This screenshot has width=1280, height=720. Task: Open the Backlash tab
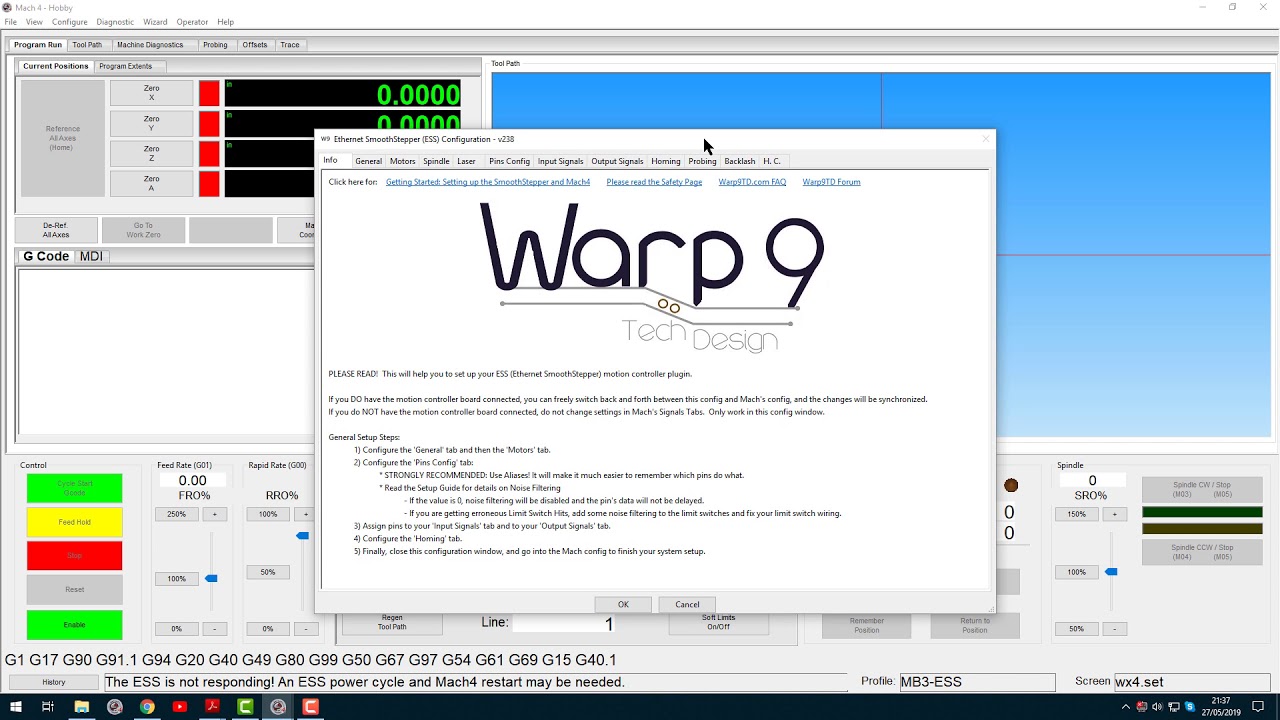coord(740,161)
